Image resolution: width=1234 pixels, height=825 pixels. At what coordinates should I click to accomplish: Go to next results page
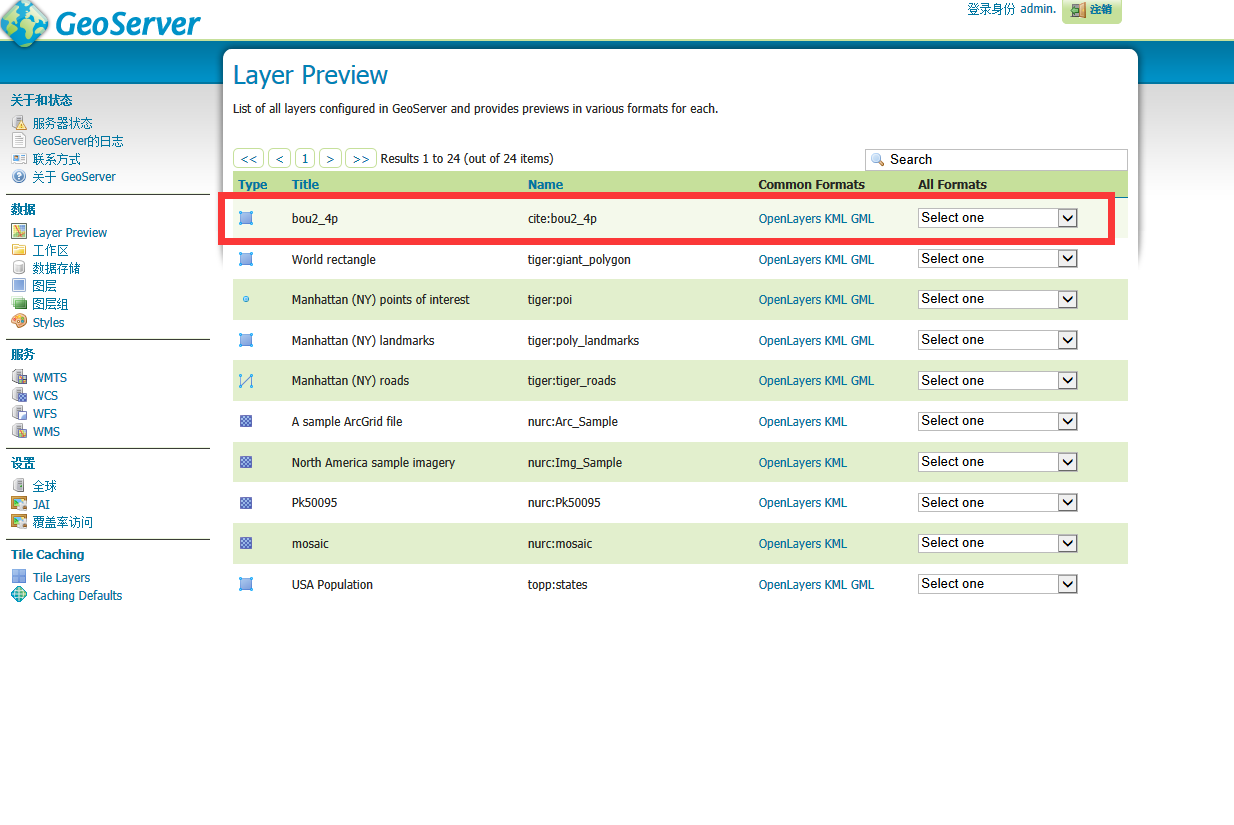point(330,158)
